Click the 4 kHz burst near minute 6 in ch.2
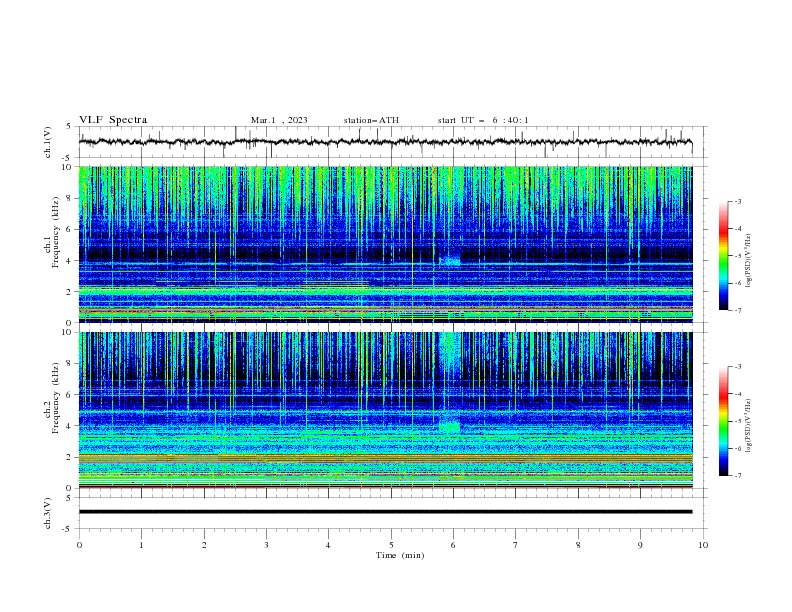 449,427
